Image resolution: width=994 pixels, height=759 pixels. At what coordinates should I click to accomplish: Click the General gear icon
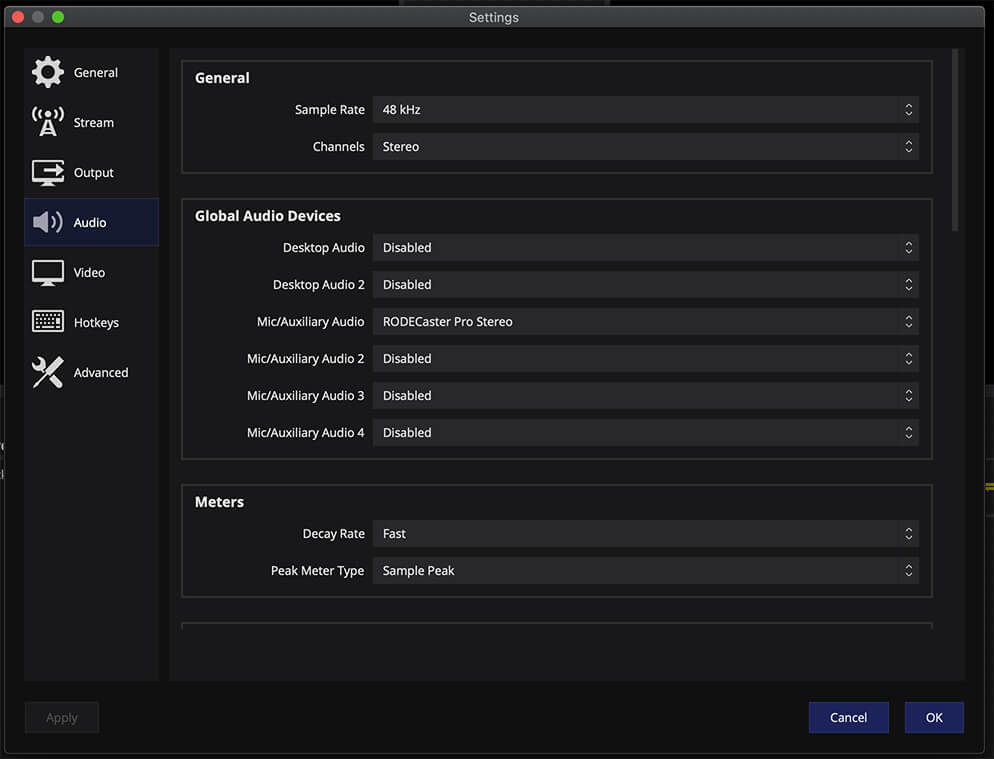click(48, 72)
